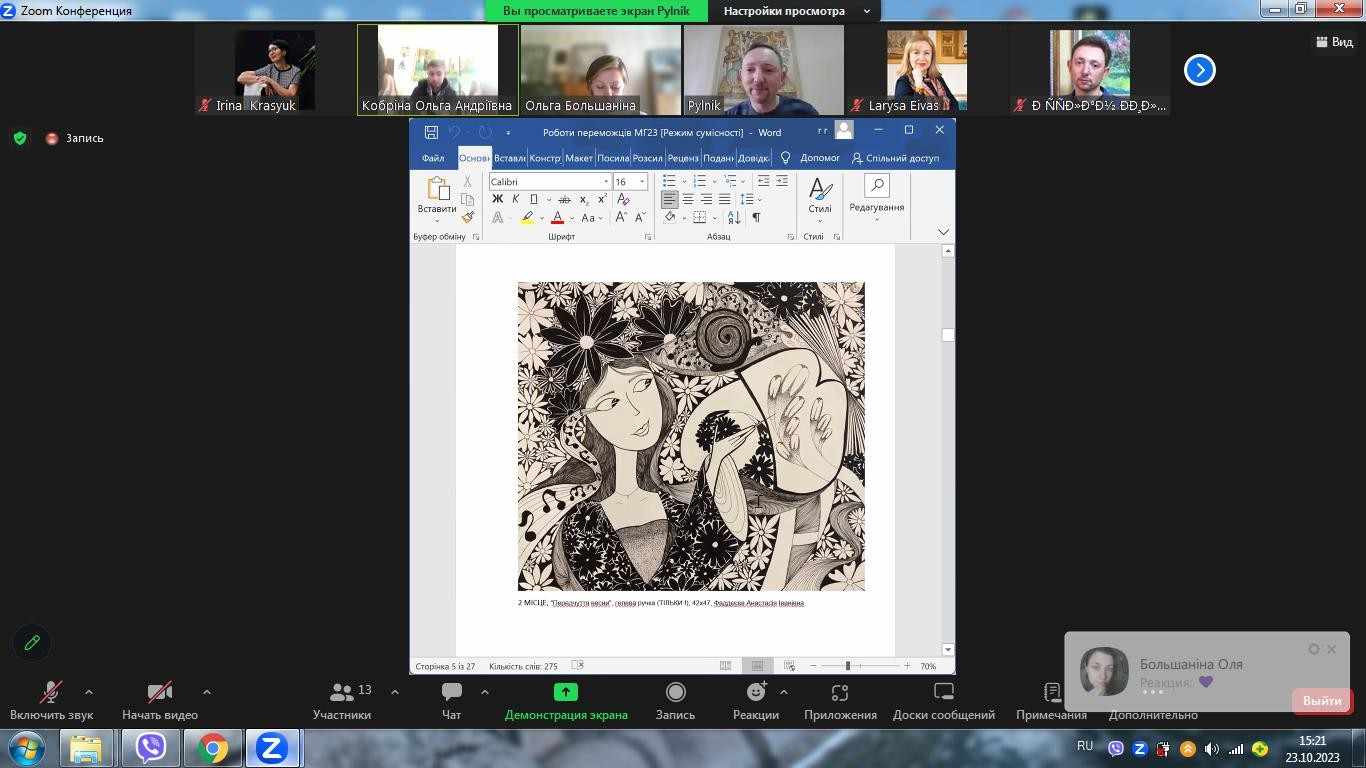The height and width of the screenshot is (768, 1366).
Task: Save the Word document with the floppy icon
Action: [x=431, y=132]
